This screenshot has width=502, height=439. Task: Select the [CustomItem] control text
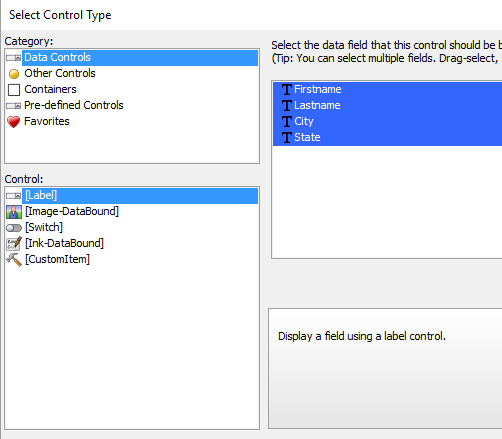click(x=57, y=259)
